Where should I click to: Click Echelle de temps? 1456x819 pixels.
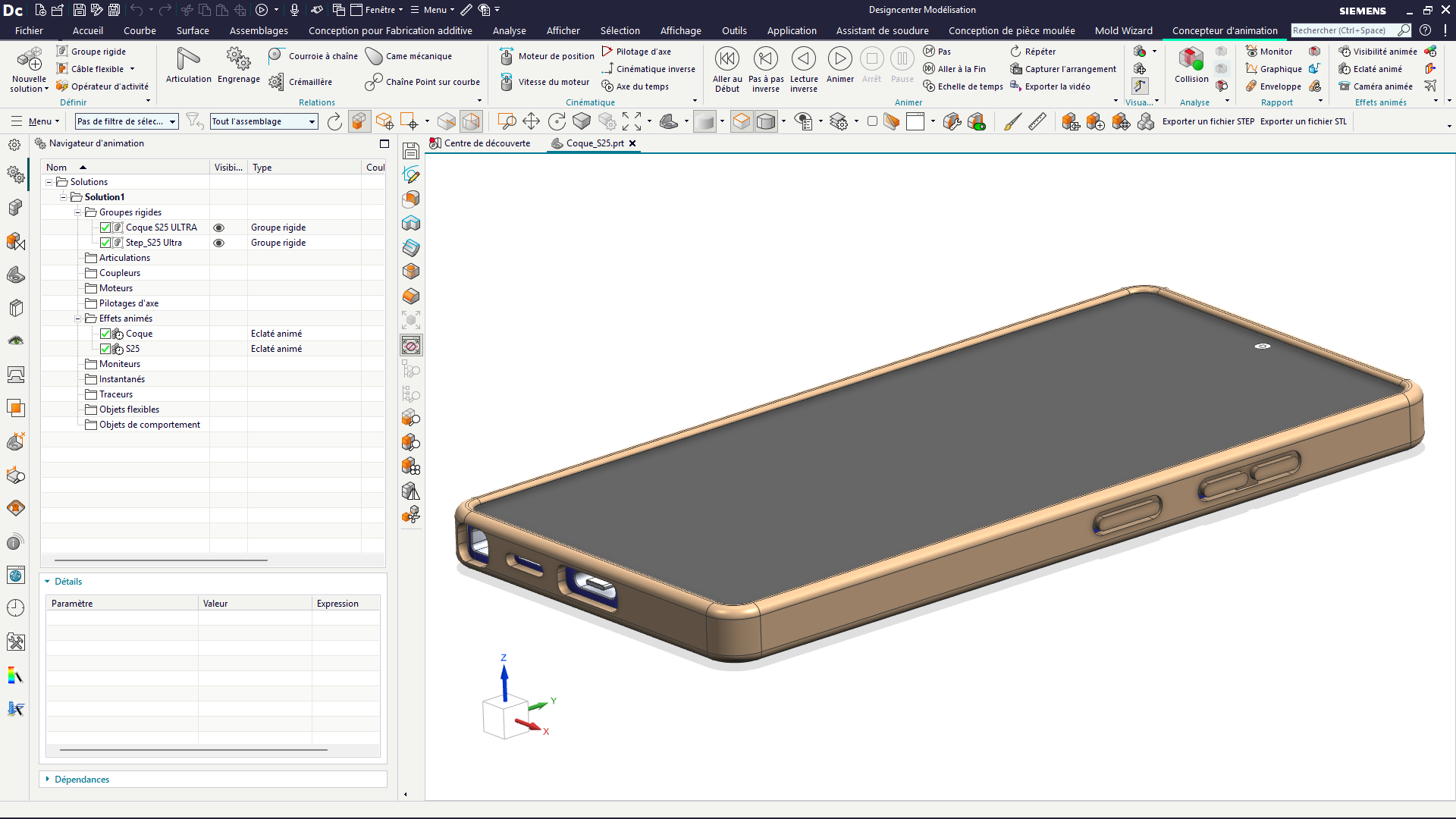[x=963, y=86]
